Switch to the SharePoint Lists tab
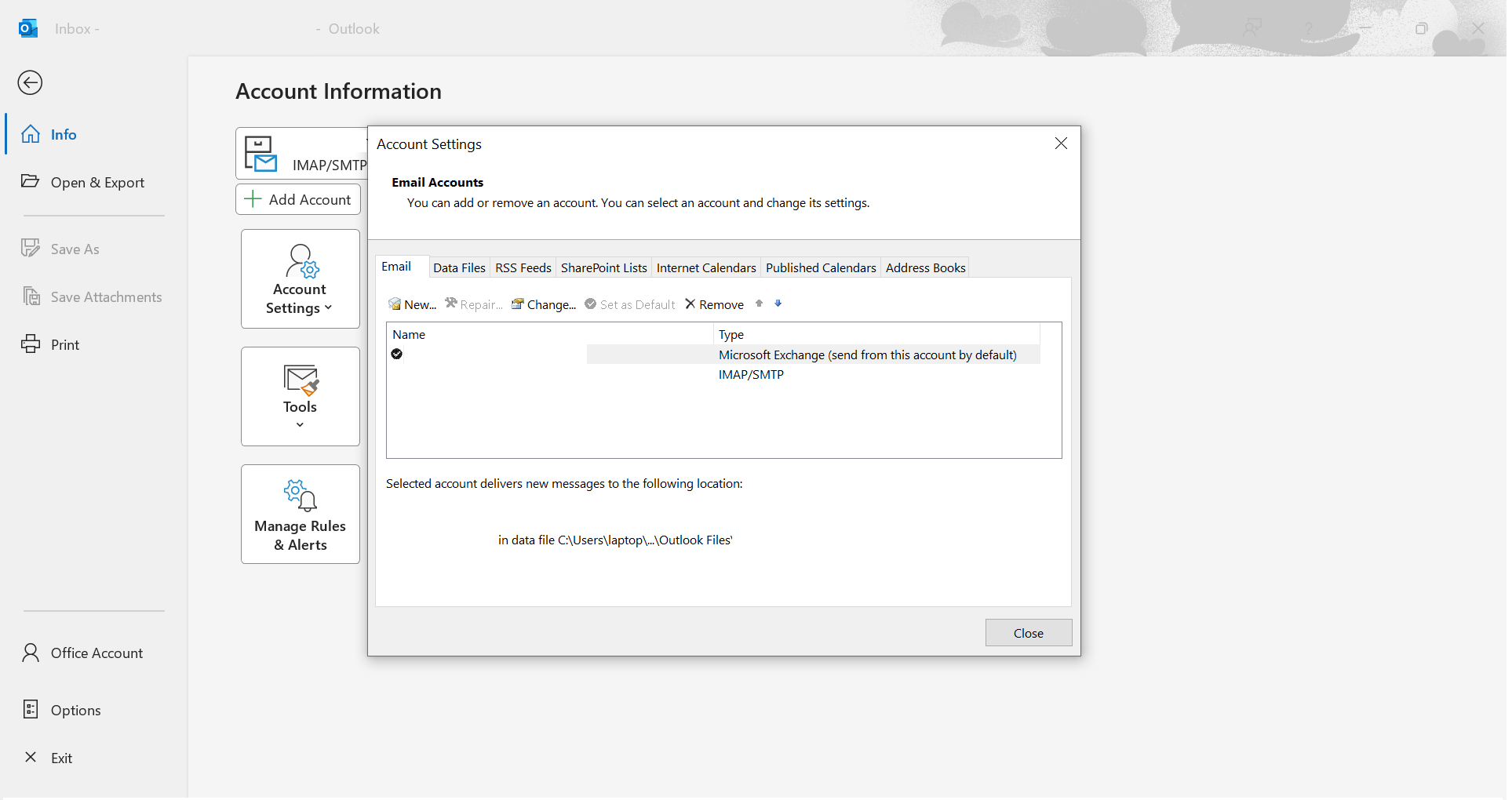1512x800 pixels. [x=604, y=268]
